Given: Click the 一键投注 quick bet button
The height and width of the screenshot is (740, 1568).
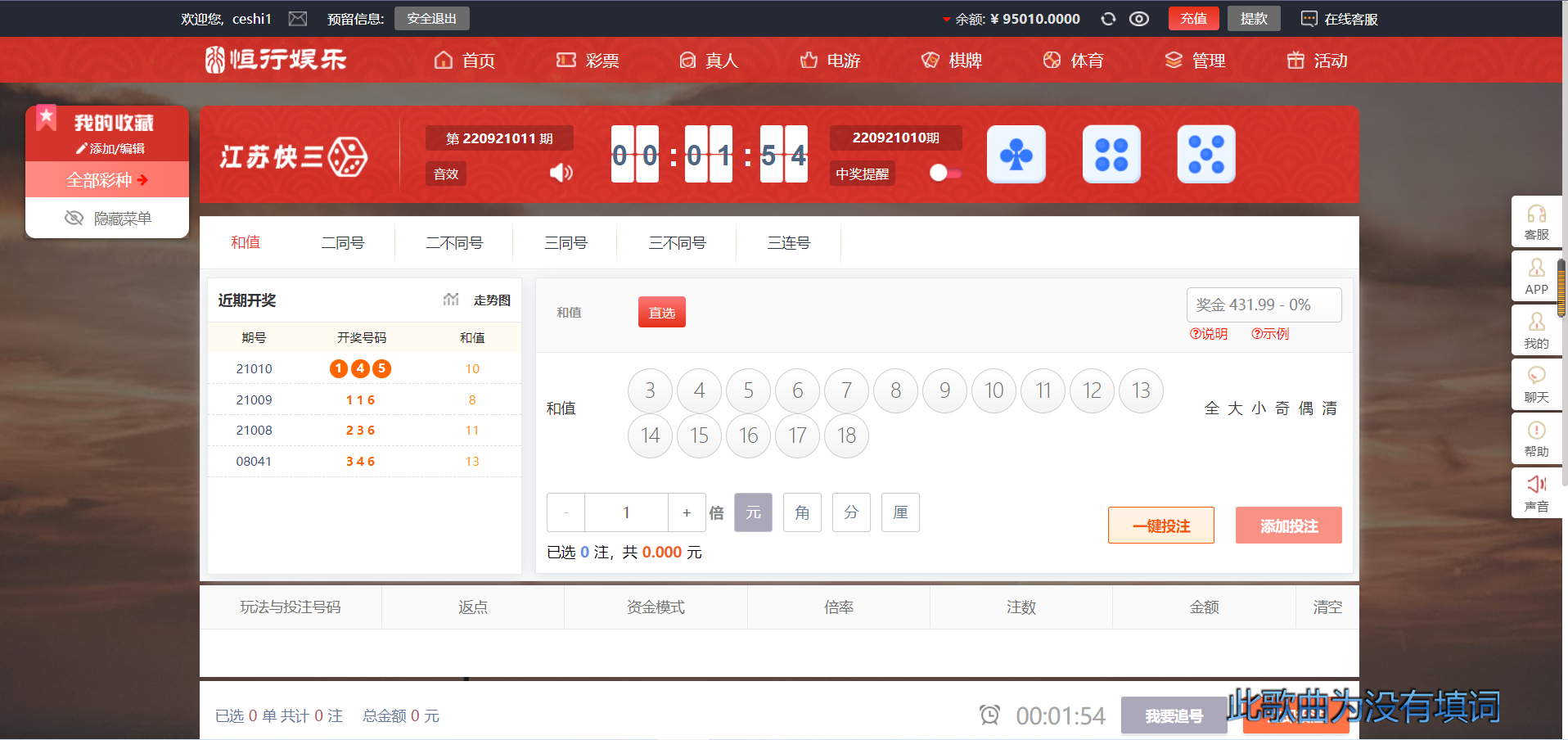Looking at the screenshot, I should [1160, 526].
